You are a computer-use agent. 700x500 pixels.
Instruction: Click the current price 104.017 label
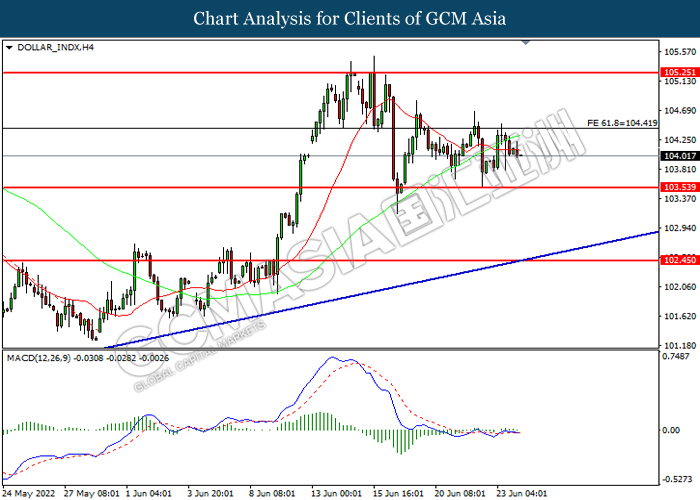[x=679, y=156]
